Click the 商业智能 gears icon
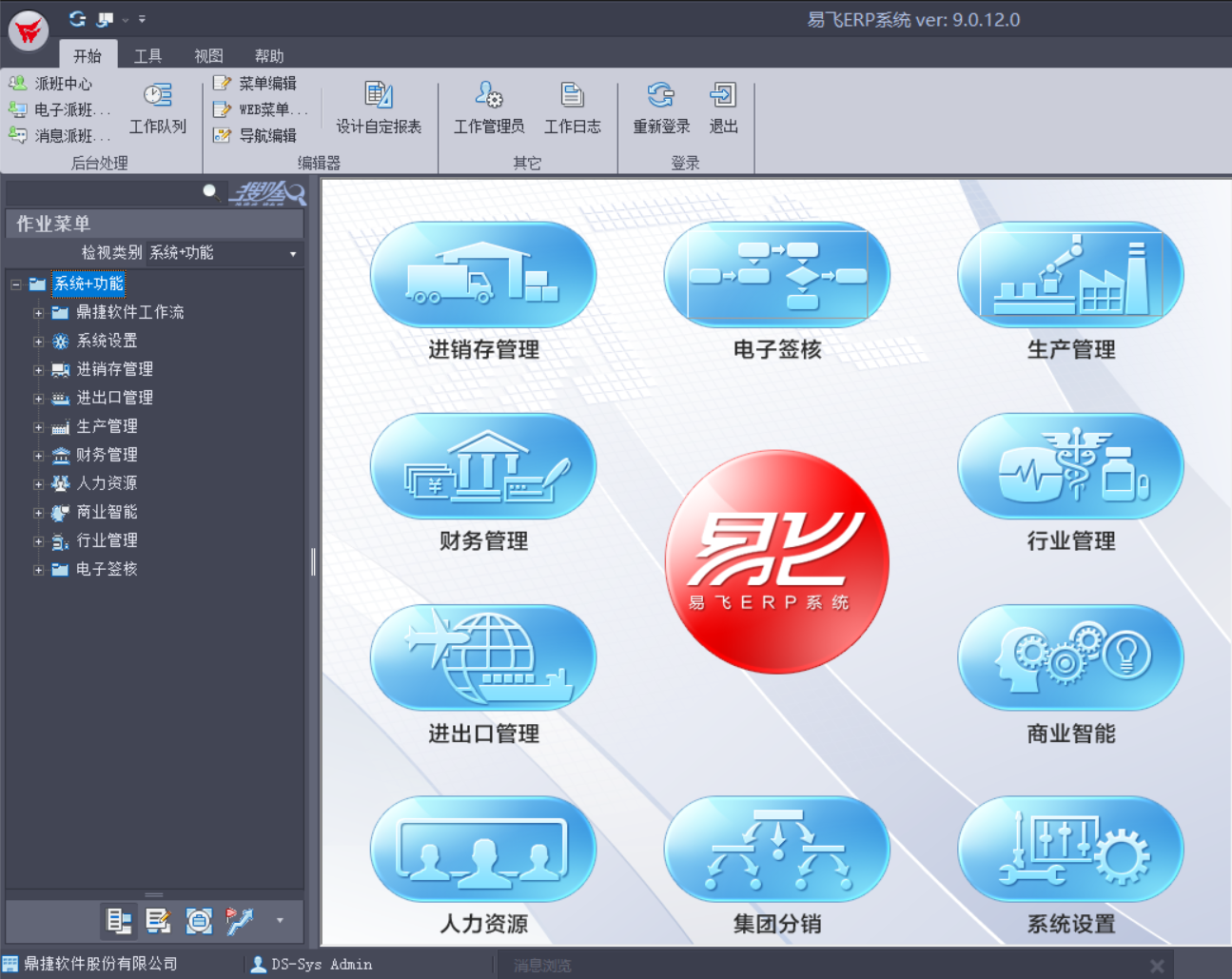Image resolution: width=1232 pixels, height=979 pixels. [x=1070, y=658]
